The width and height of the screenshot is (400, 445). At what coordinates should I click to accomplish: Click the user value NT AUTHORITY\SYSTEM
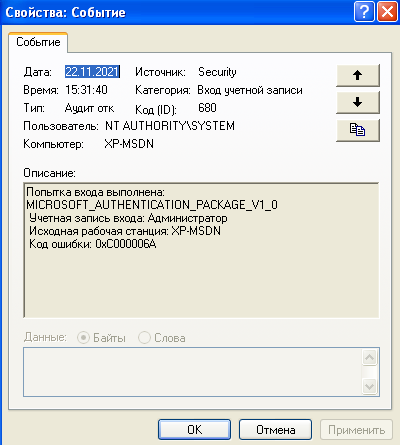click(170, 126)
